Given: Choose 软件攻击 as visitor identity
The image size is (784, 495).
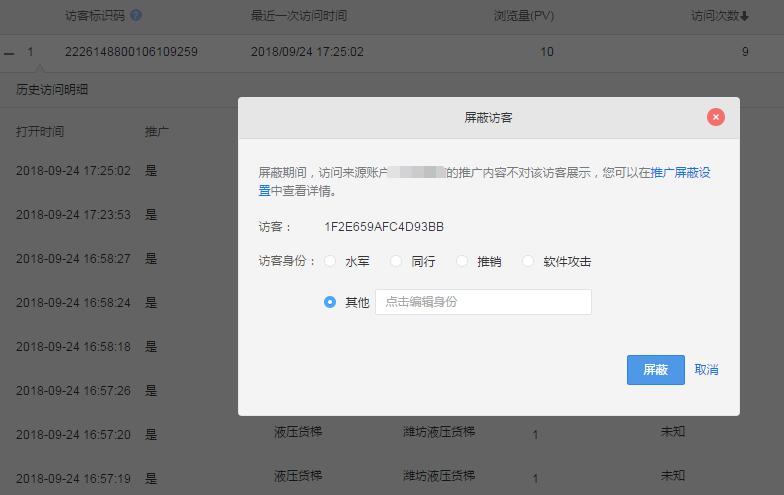Looking at the screenshot, I should pos(528,261).
